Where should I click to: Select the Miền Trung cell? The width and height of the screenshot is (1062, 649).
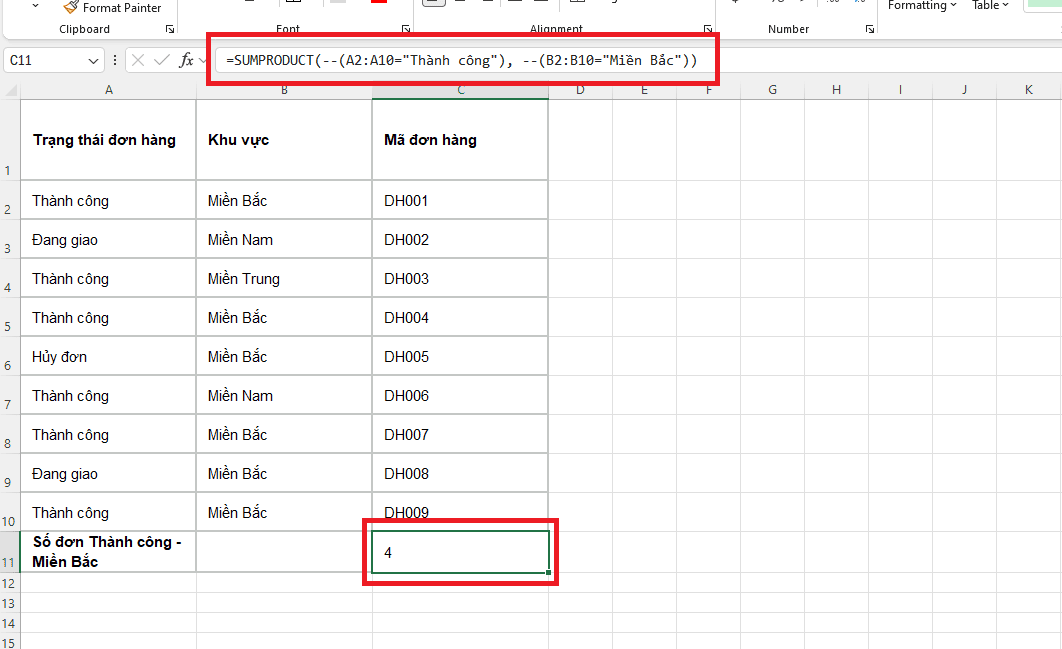pos(284,278)
